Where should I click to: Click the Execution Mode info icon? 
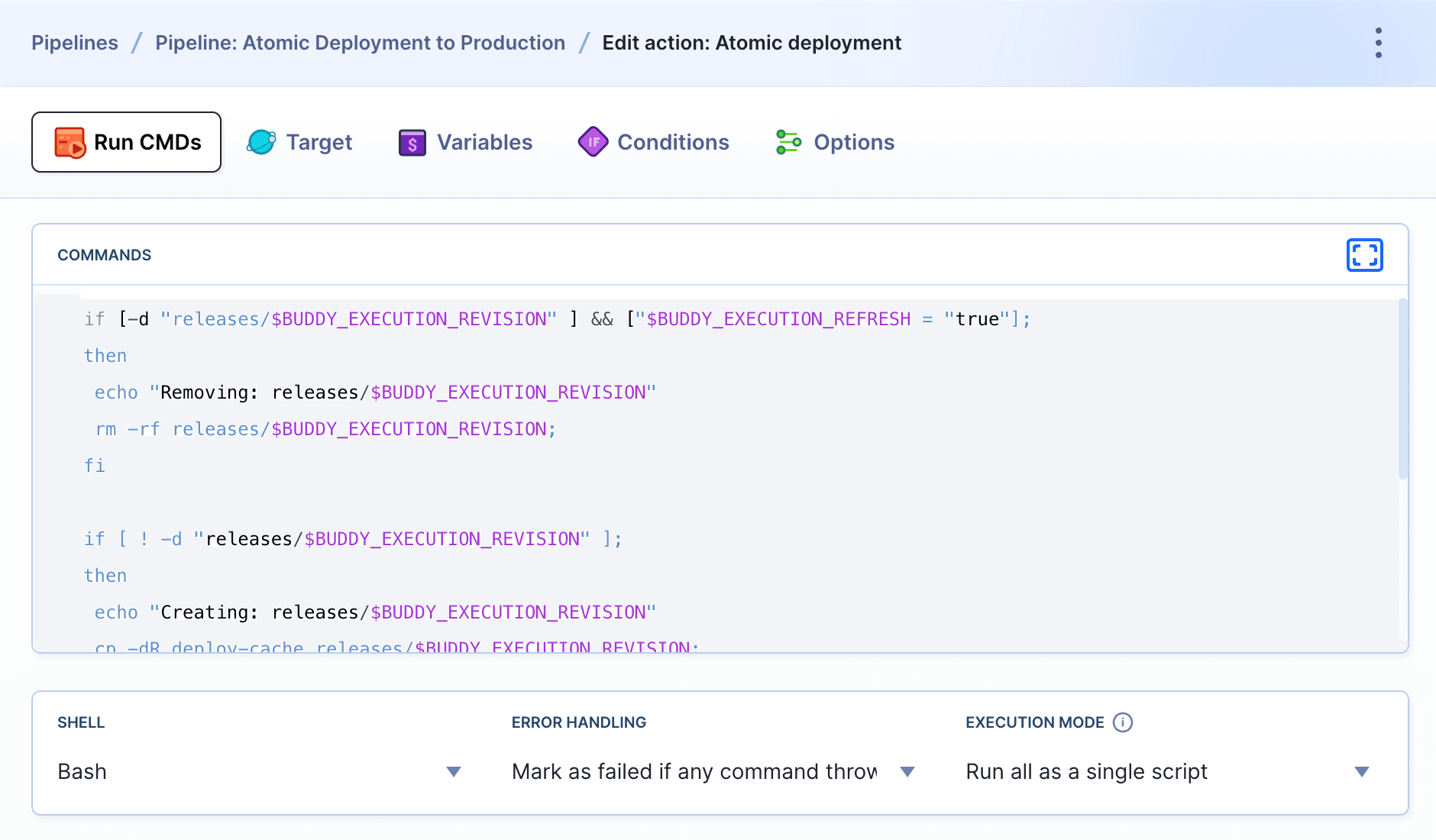coord(1121,722)
